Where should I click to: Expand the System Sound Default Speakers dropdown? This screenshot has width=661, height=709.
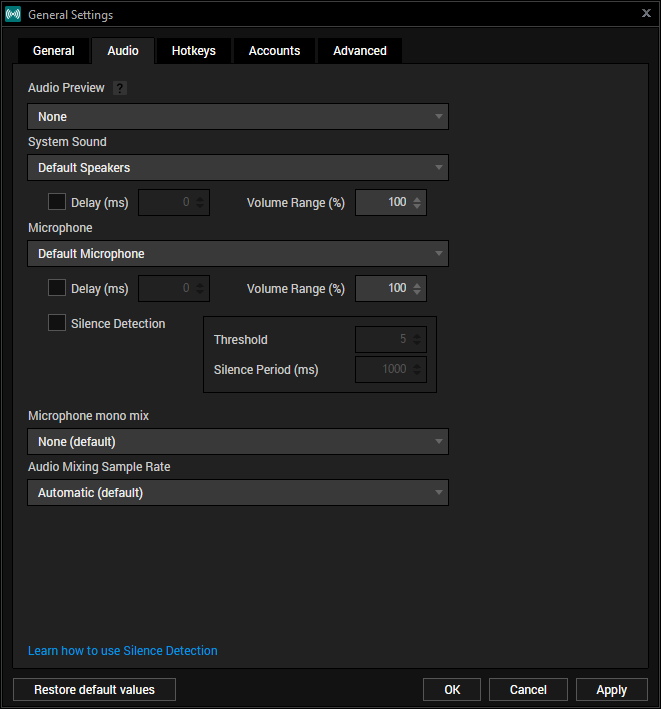(x=238, y=168)
